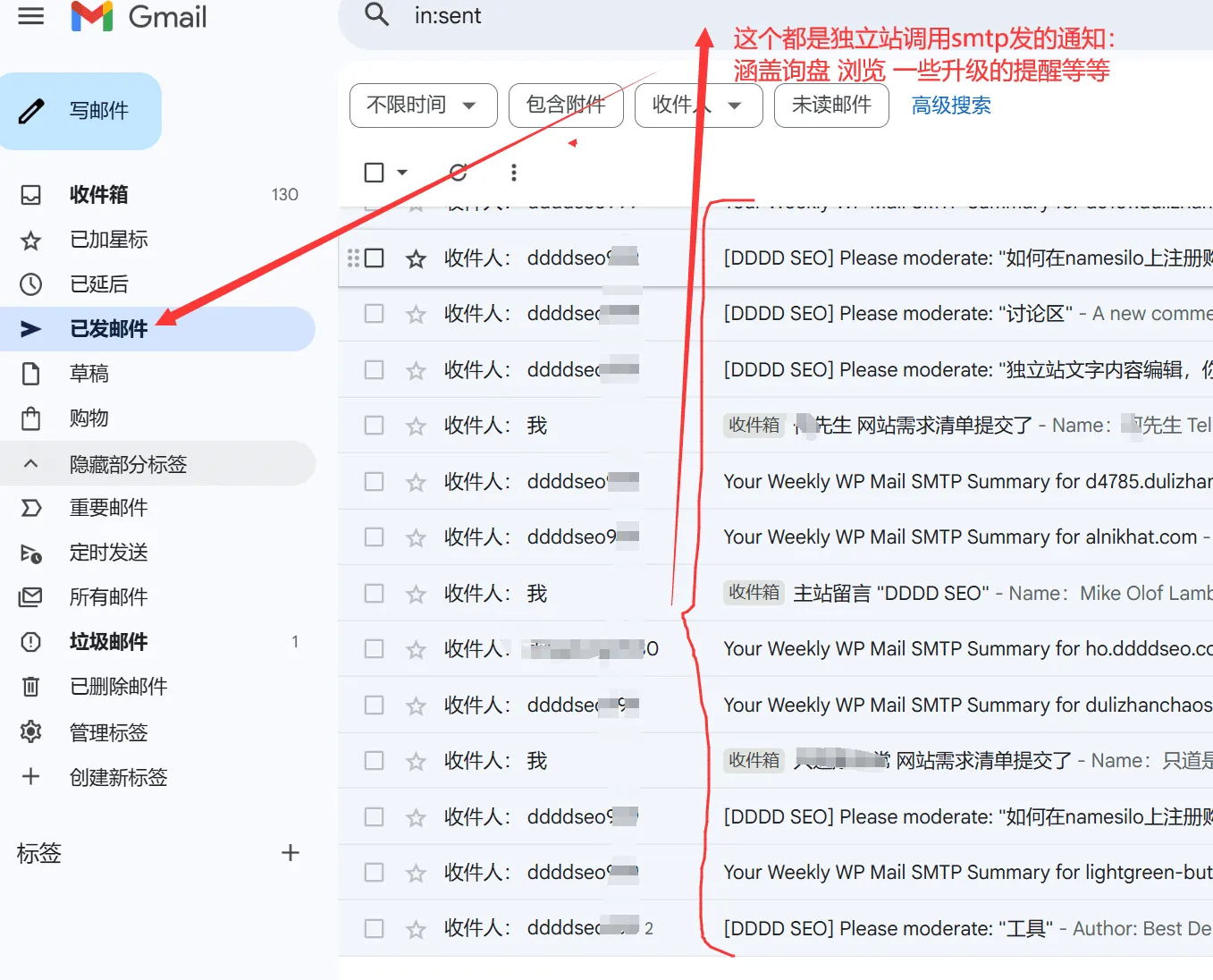The image size is (1213, 980).
Task: Click the 高级搜索 link
Action: coord(950,105)
